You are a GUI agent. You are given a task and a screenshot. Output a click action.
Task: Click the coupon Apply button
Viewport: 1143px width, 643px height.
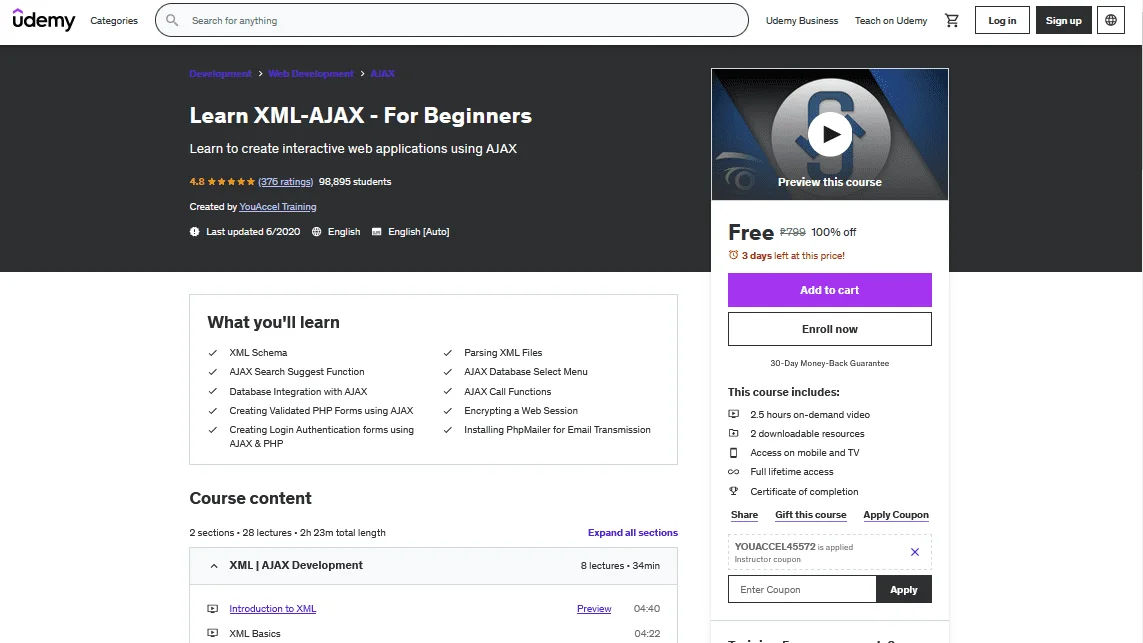pos(904,589)
